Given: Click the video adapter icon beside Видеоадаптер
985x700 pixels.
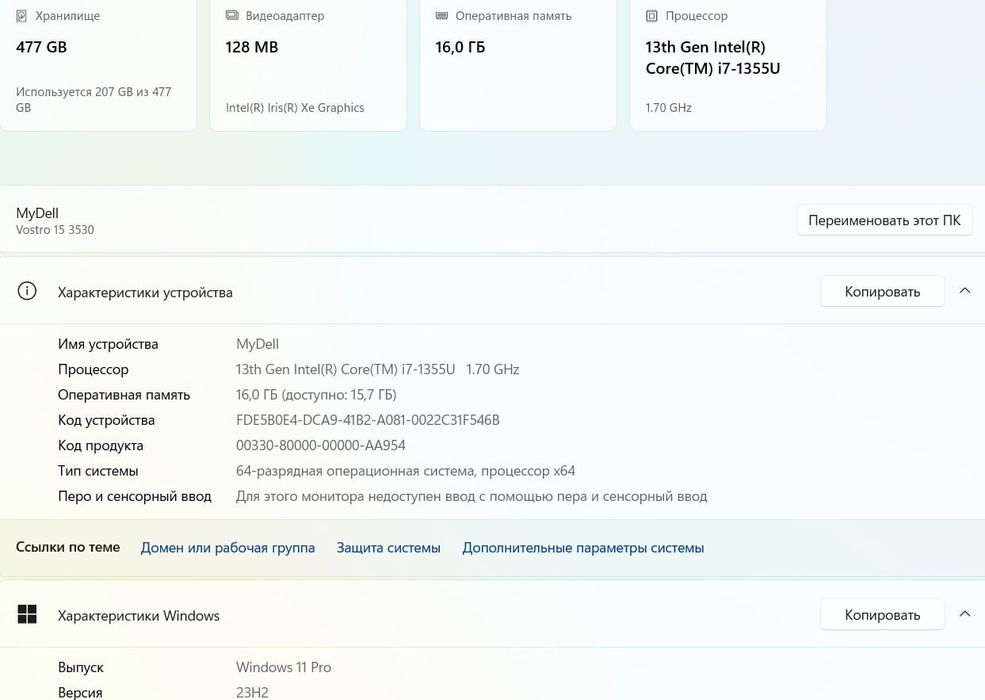Looking at the screenshot, I should click(232, 15).
